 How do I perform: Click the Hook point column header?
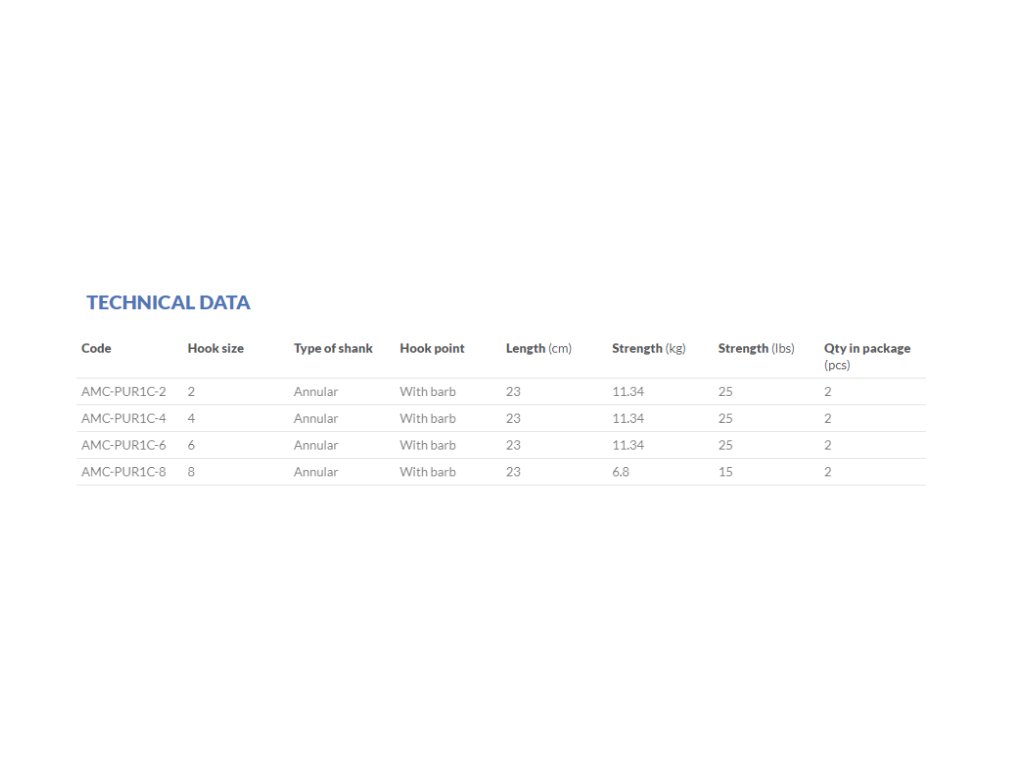pos(432,348)
